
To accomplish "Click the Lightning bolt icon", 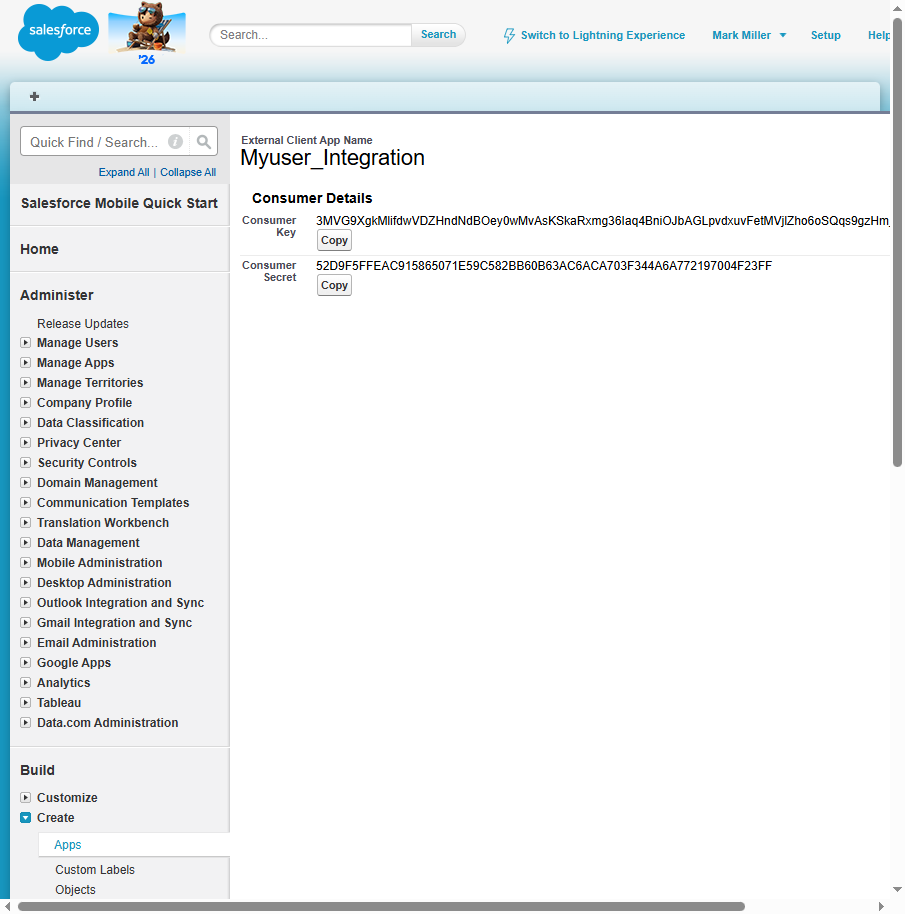I will [x=509, y=36].
